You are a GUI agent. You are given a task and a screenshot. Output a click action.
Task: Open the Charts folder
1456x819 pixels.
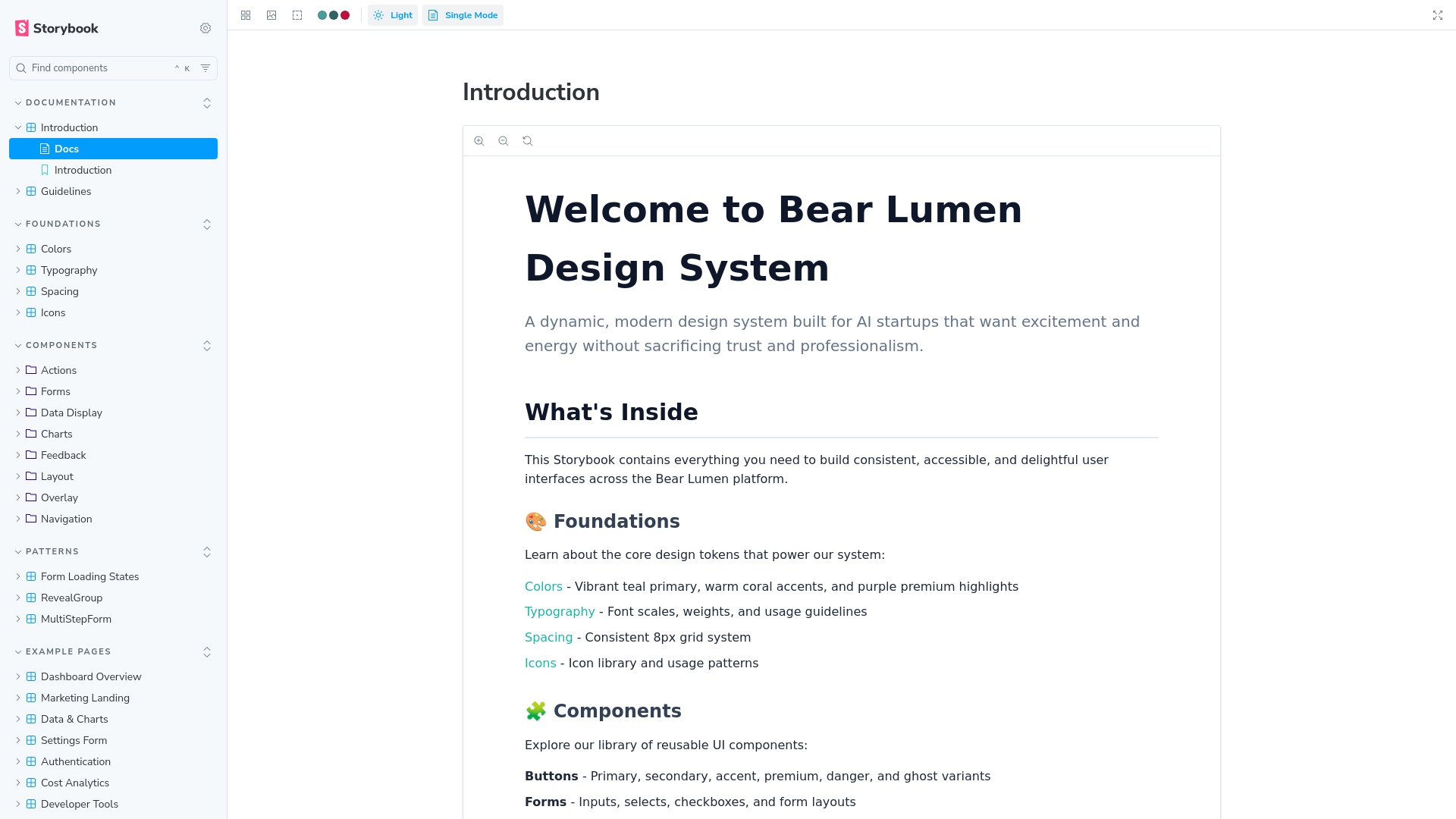point(113,434)
